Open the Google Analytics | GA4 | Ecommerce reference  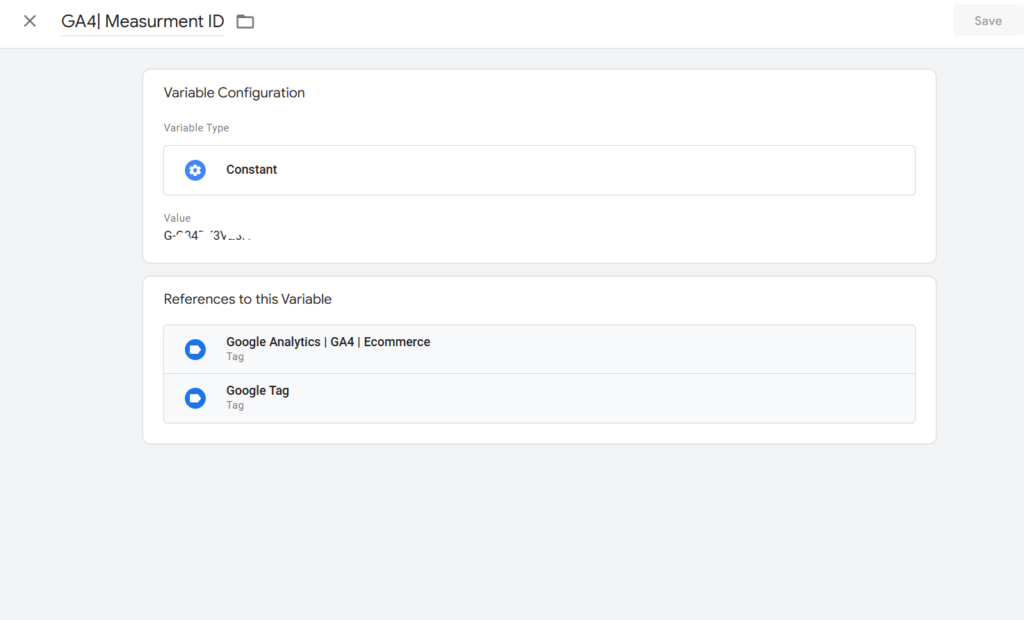(539, 350)
